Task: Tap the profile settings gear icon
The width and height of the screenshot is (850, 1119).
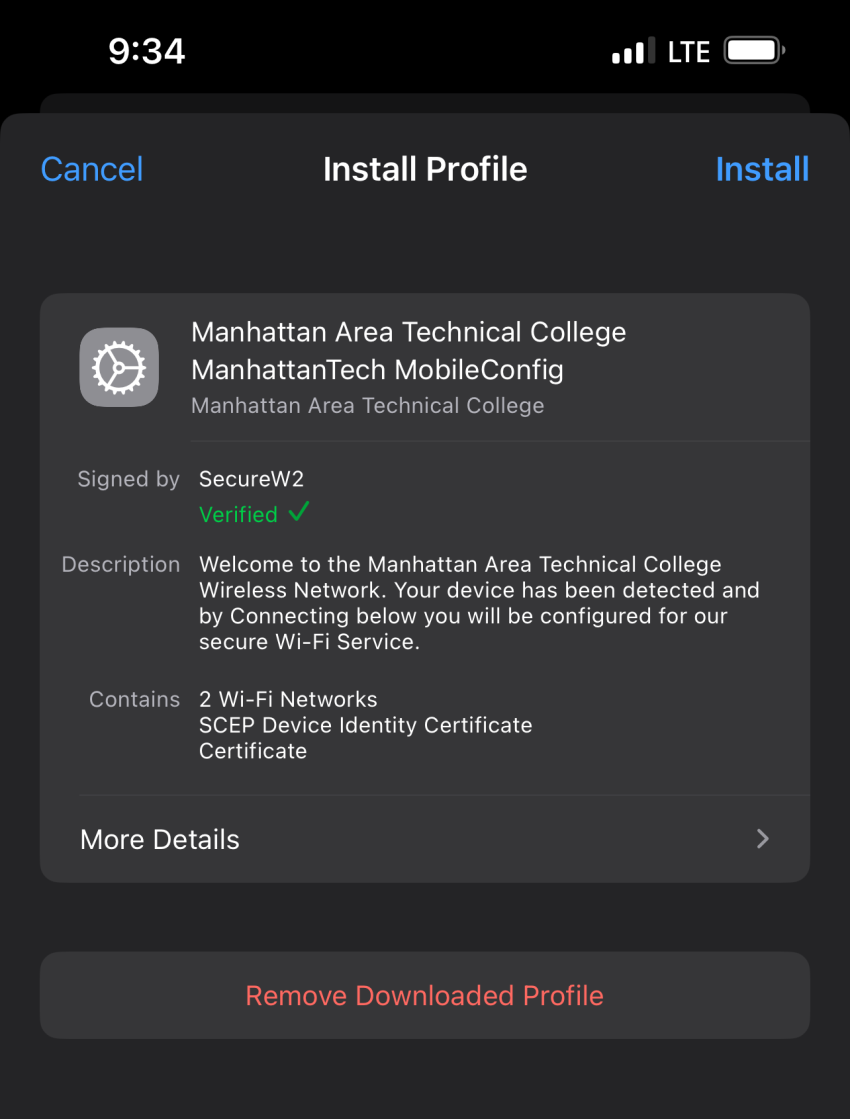Action: tap(119, 367)
